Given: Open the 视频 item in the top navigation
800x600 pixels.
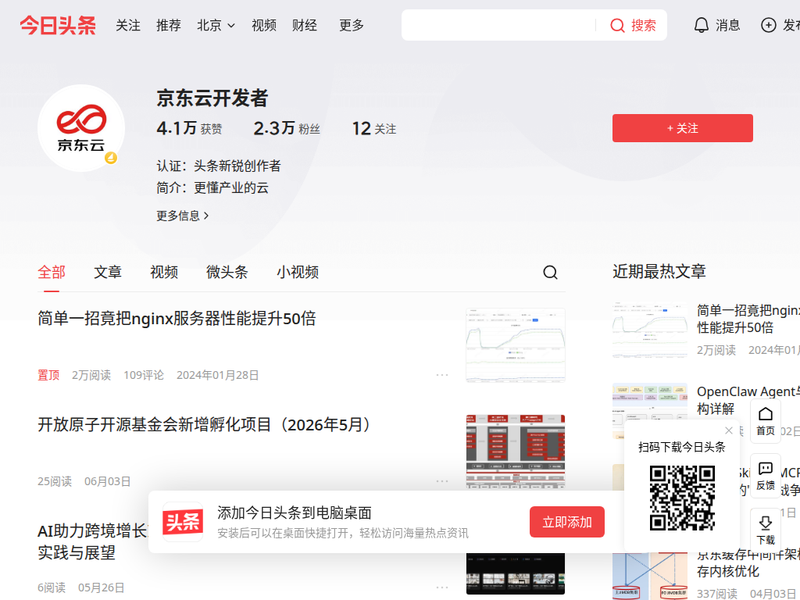Looking at the screenshot, I should [x=264, y=25].
